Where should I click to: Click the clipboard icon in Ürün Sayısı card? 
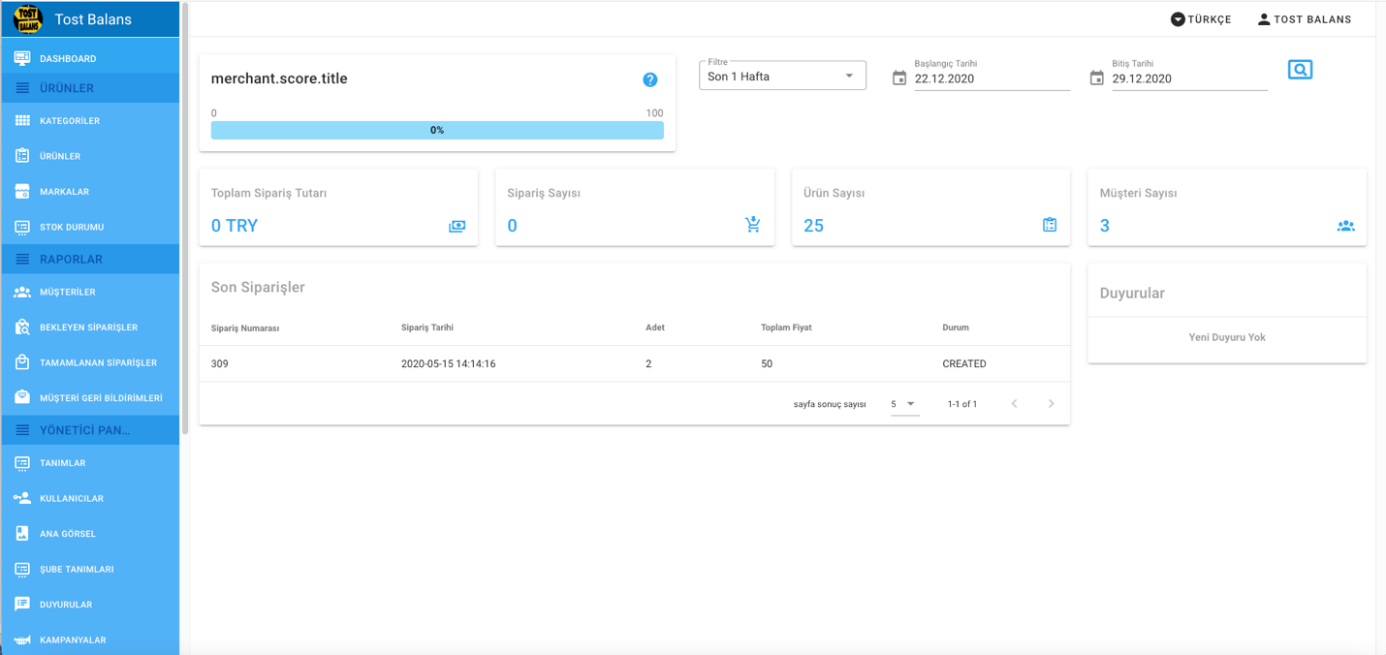(1049, 225)
